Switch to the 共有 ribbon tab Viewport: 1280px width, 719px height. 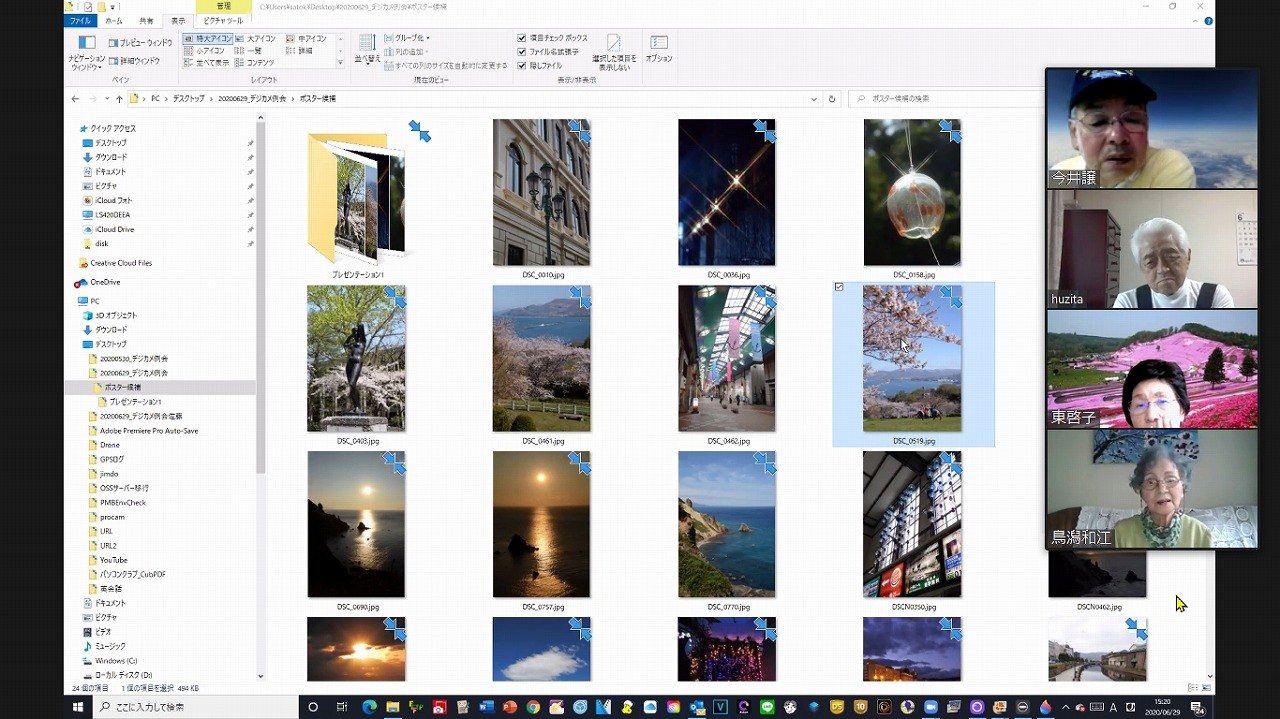tap(146, 20)
